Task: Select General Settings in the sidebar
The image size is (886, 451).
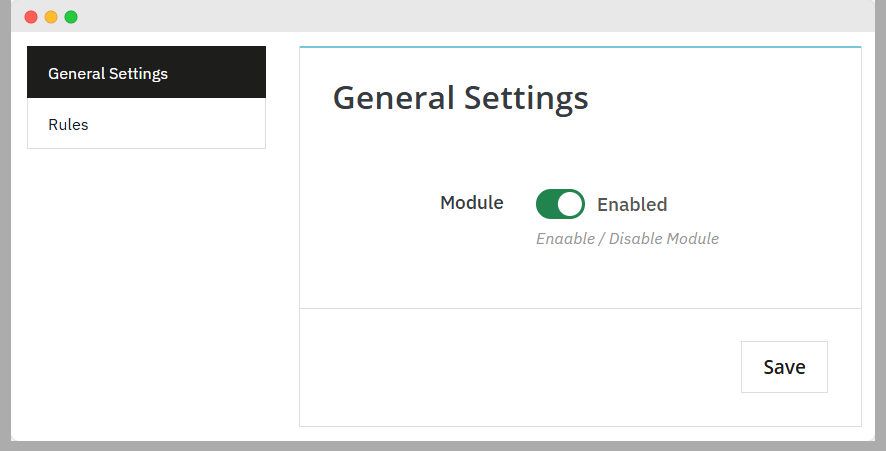Action: (146, 73)
